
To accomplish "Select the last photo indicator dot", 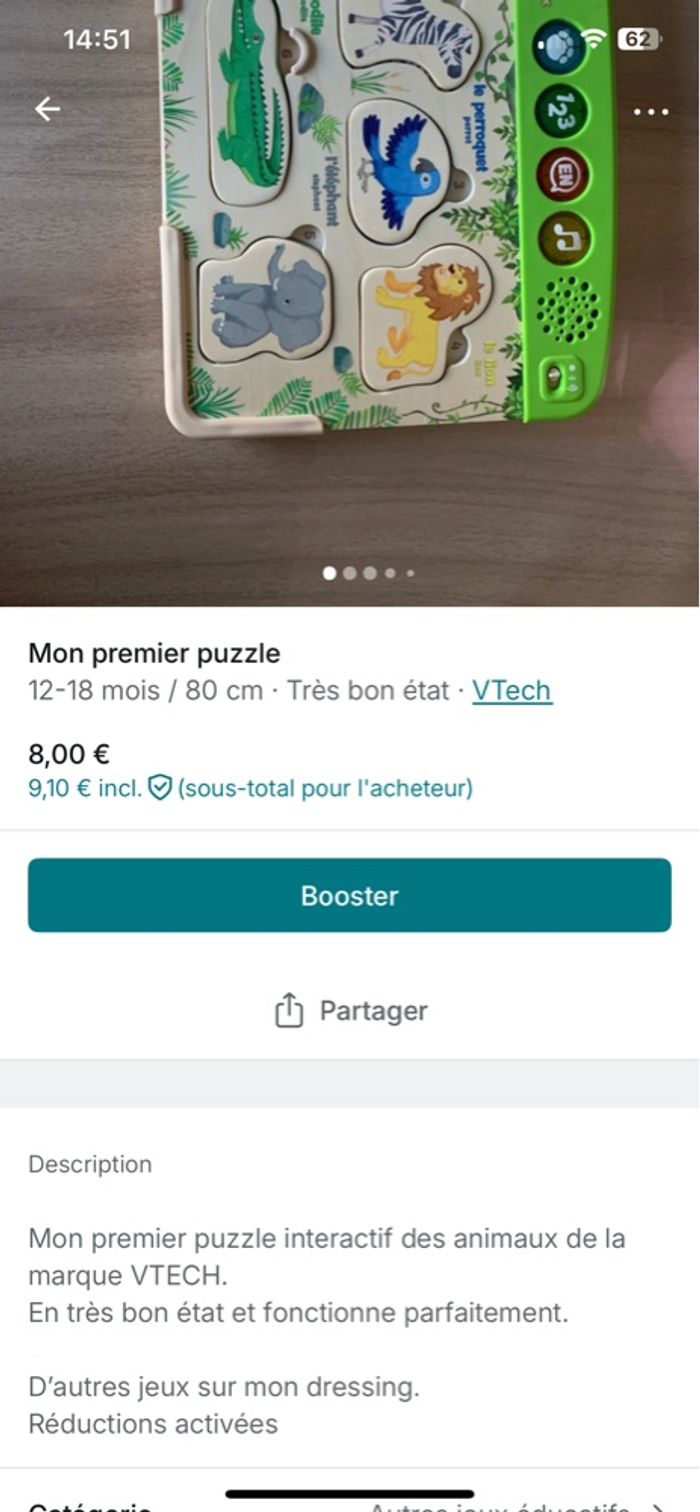I will pos(410,573).
